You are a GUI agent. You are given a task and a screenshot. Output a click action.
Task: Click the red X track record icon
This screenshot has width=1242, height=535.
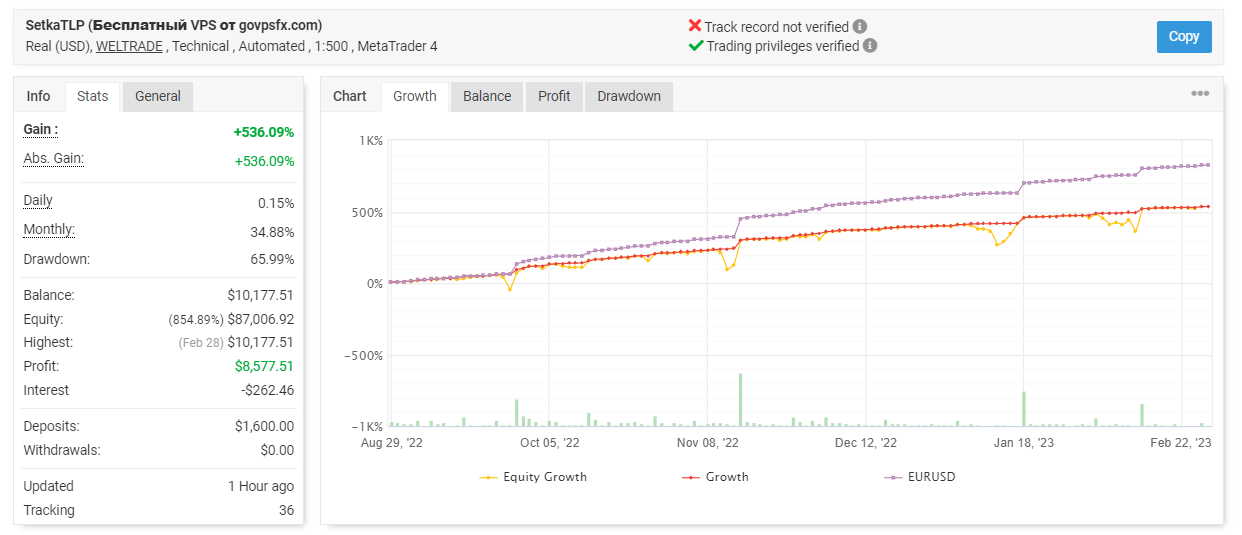[x=695, y=27]
